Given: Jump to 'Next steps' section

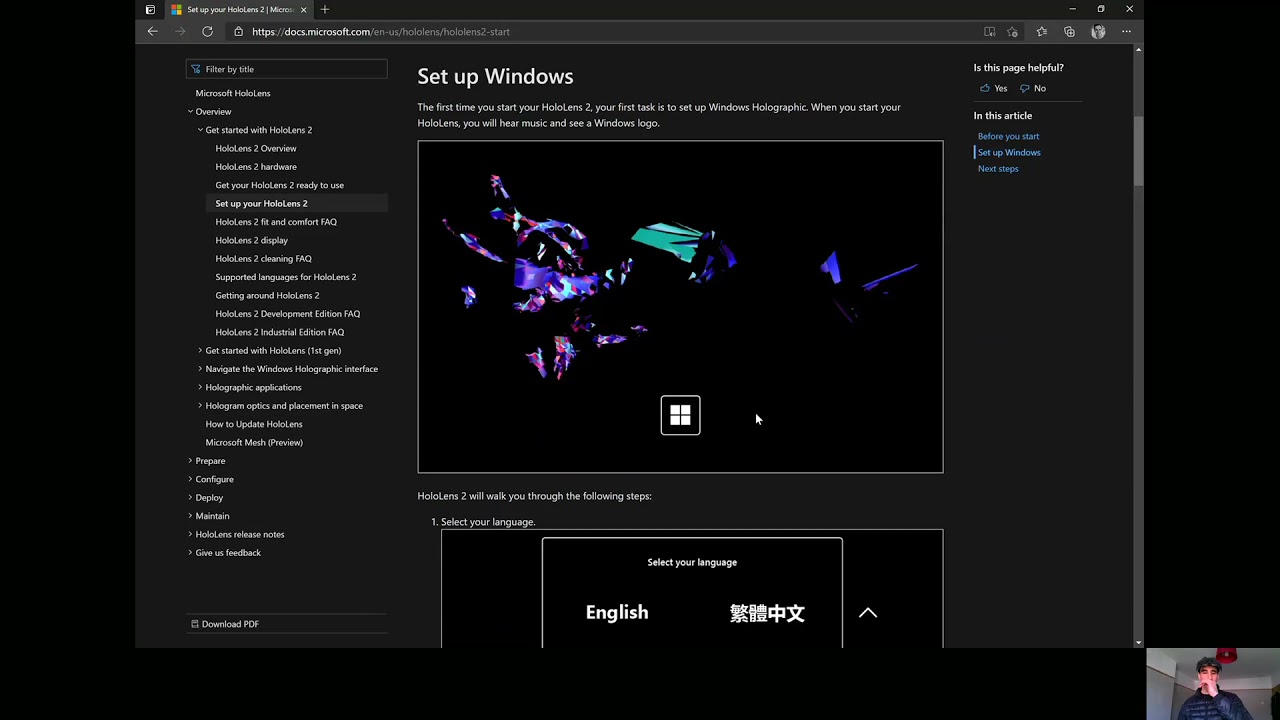Looking at the screenshot, I should [998, 168].
